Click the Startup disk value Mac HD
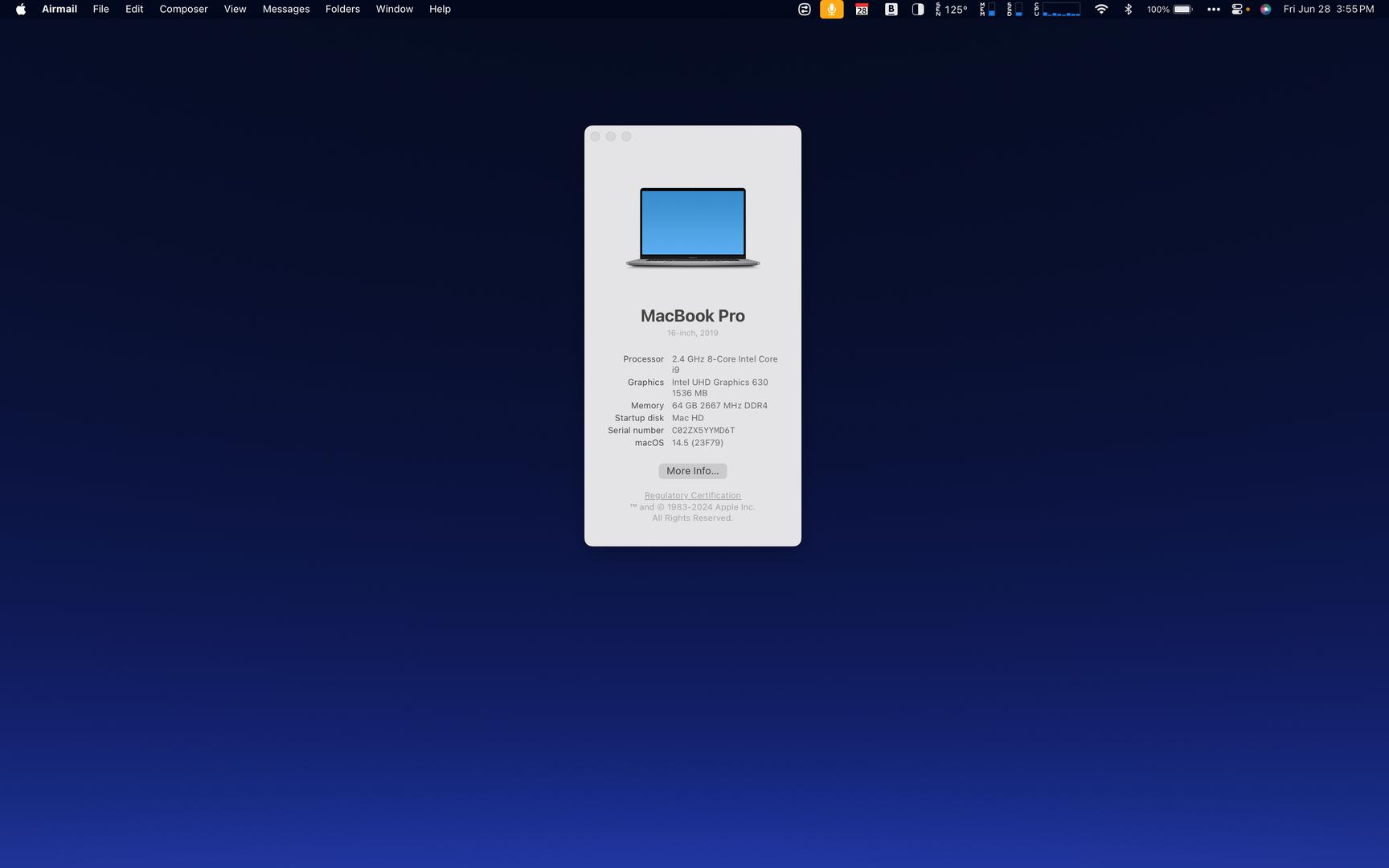Image resolution: width=1389 pixels, height=868 pixels. pos(688,418)
